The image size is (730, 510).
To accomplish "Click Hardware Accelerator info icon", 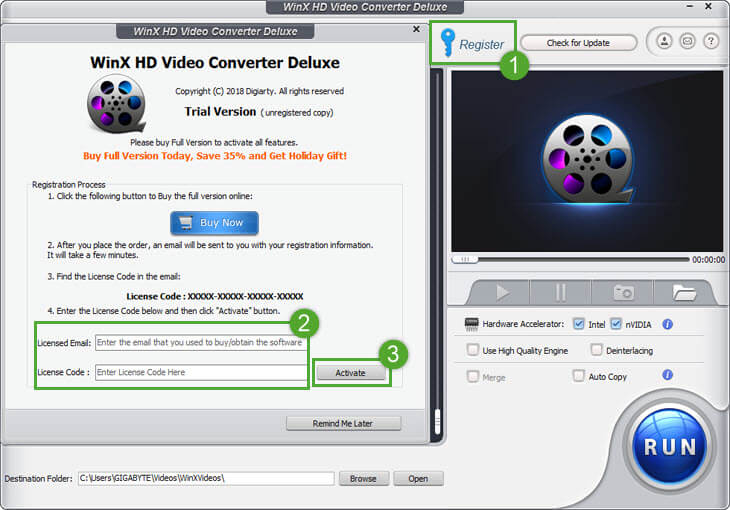I will tap(667, 324).
